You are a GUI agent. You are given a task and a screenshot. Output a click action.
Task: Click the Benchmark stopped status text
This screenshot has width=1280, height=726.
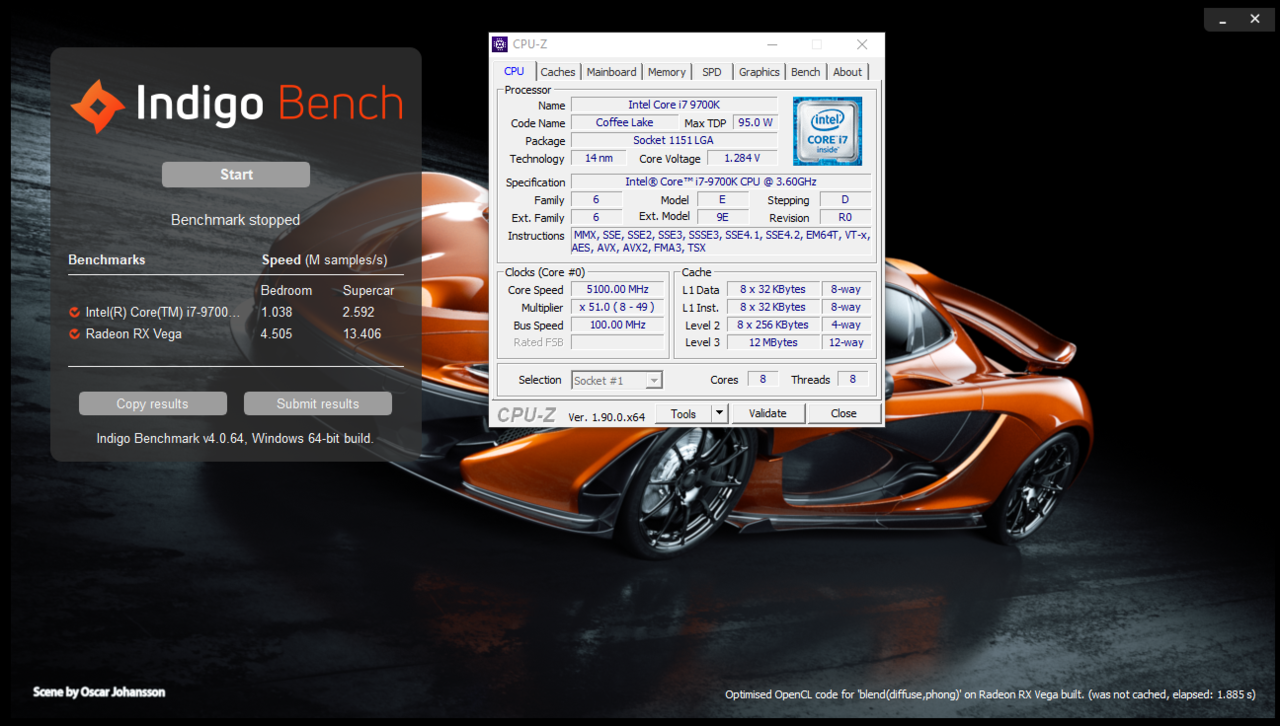tap(235, 220)
